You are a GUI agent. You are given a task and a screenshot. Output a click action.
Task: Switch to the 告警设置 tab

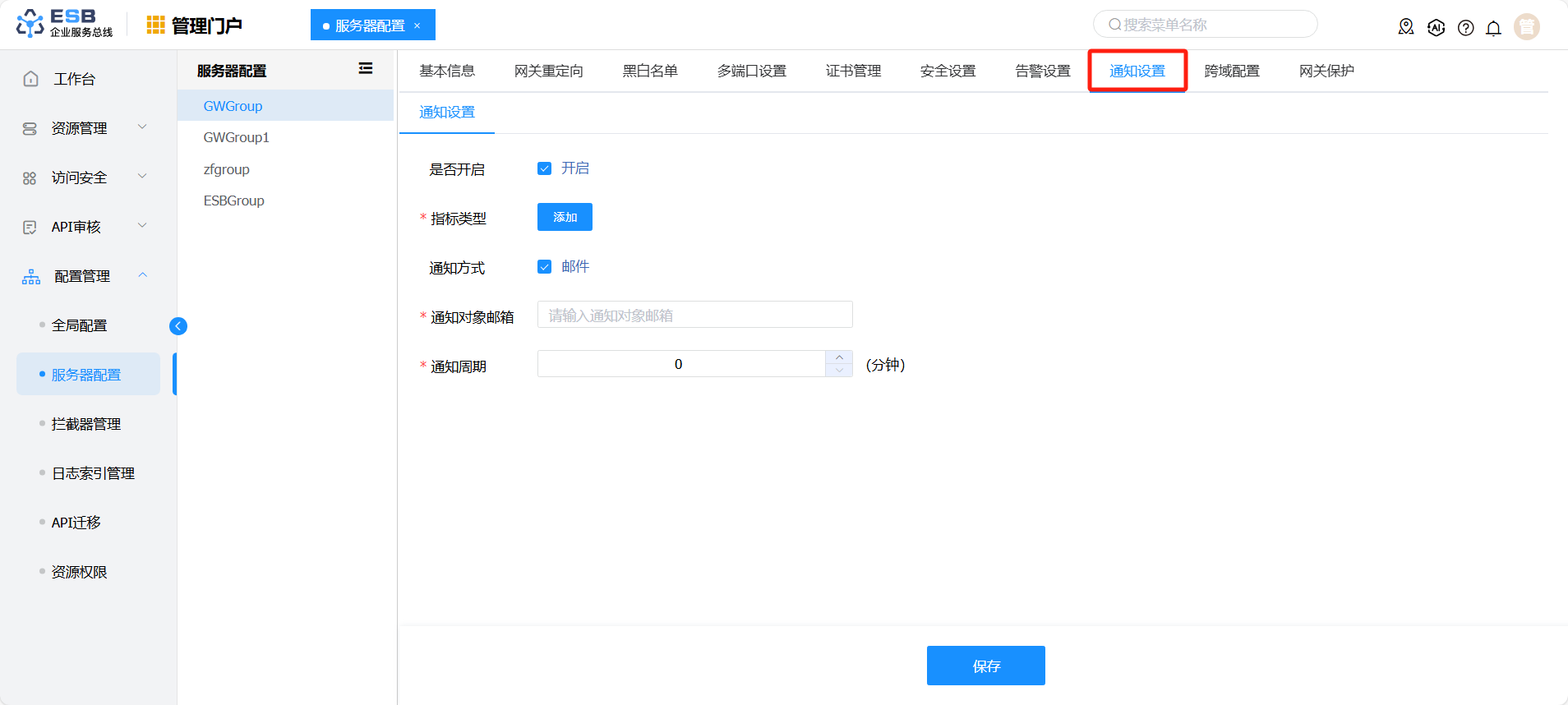point(1042,71)
